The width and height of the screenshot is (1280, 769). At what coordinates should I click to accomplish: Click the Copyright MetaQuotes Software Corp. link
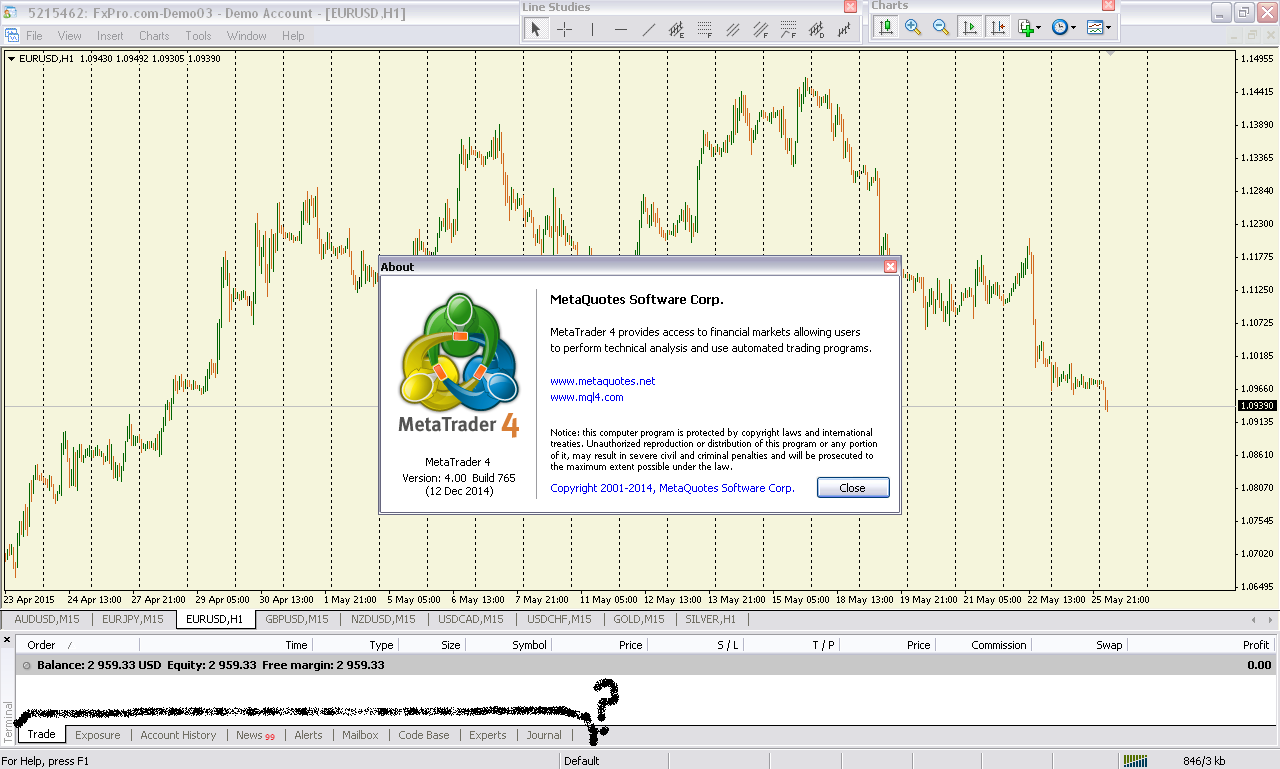tap(672, 488)
